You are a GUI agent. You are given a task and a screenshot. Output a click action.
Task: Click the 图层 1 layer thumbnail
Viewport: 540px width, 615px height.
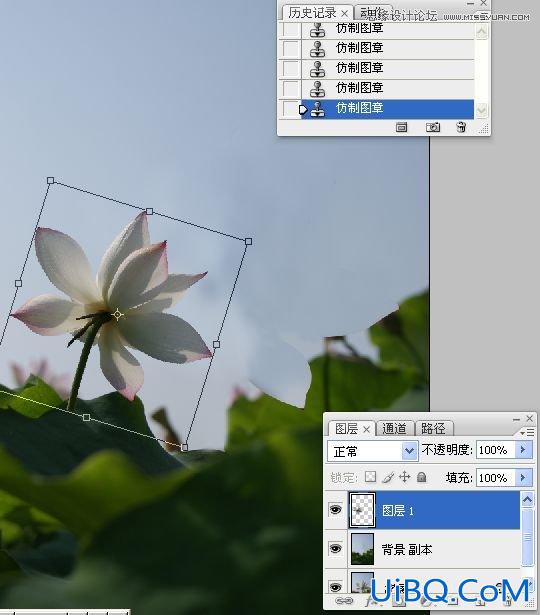pos(362,510)
